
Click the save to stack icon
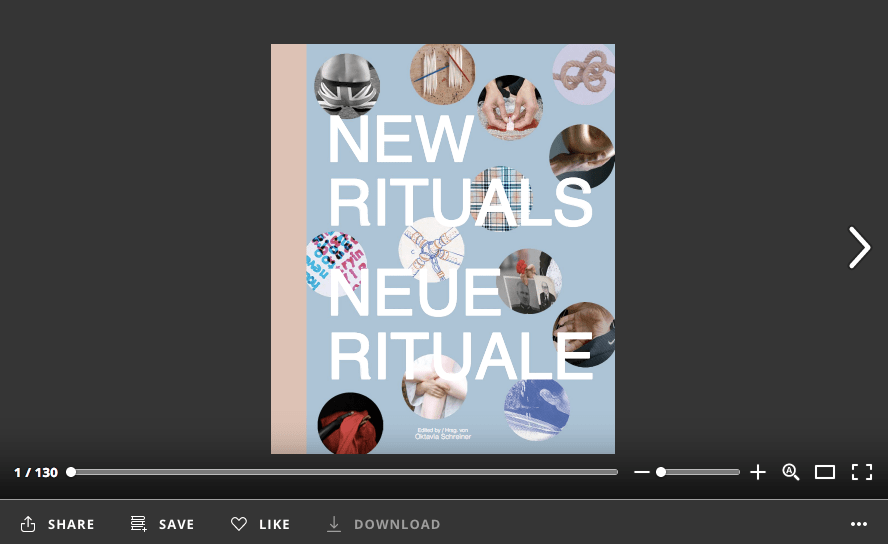[139, 524]
